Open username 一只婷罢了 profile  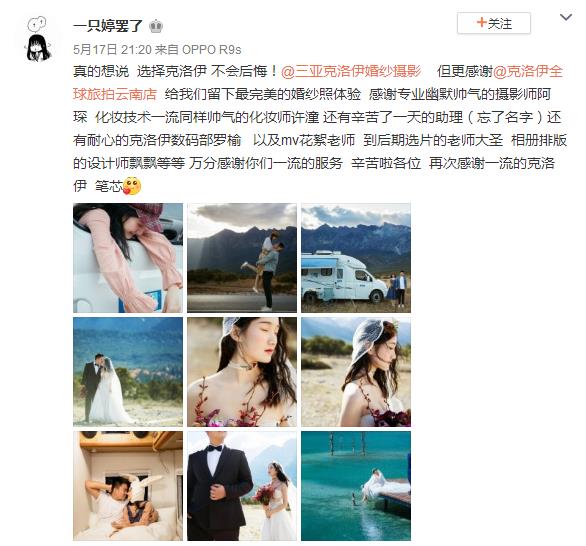point(108,26)
